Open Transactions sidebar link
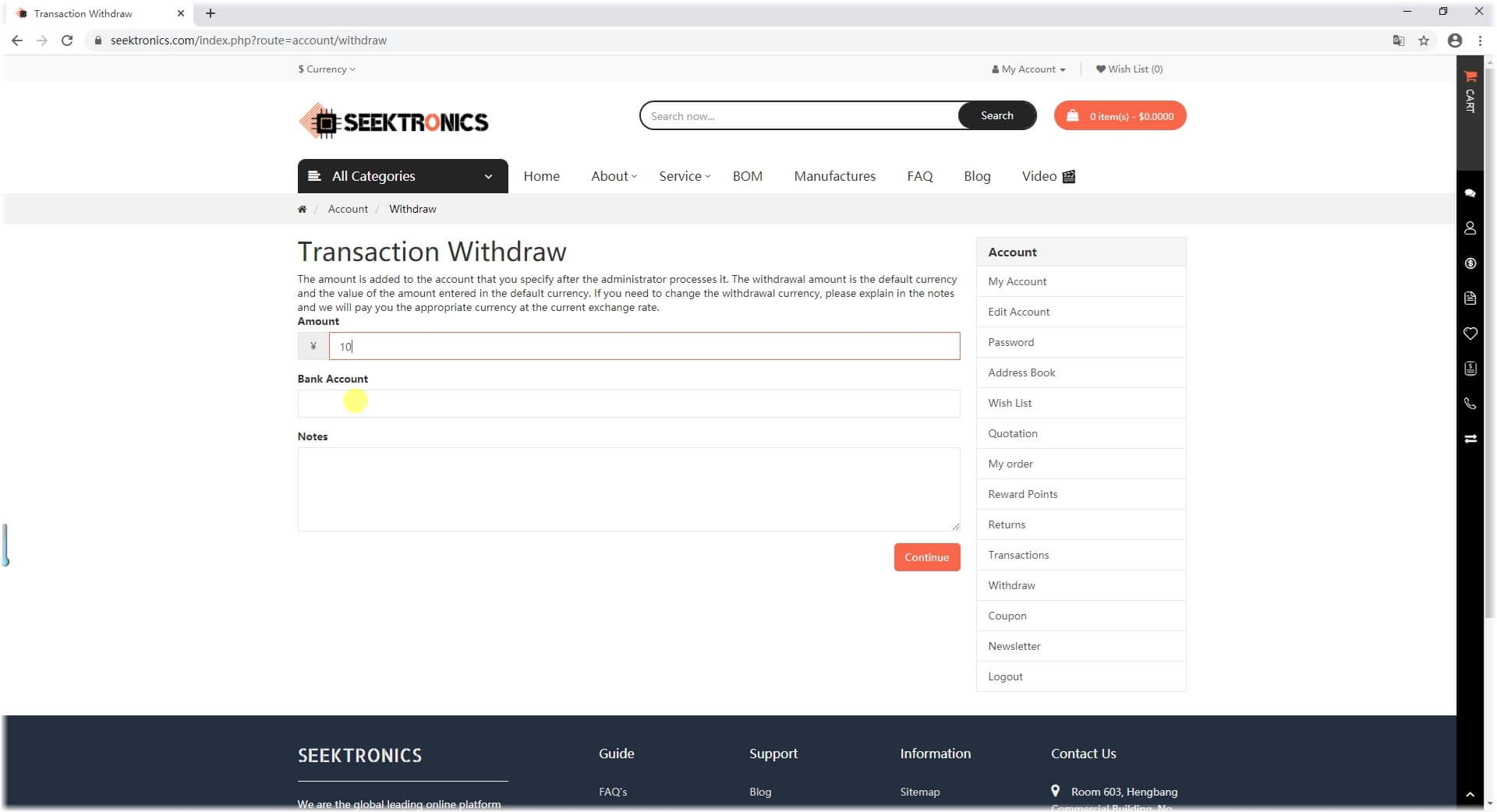 coord(1081,555)
